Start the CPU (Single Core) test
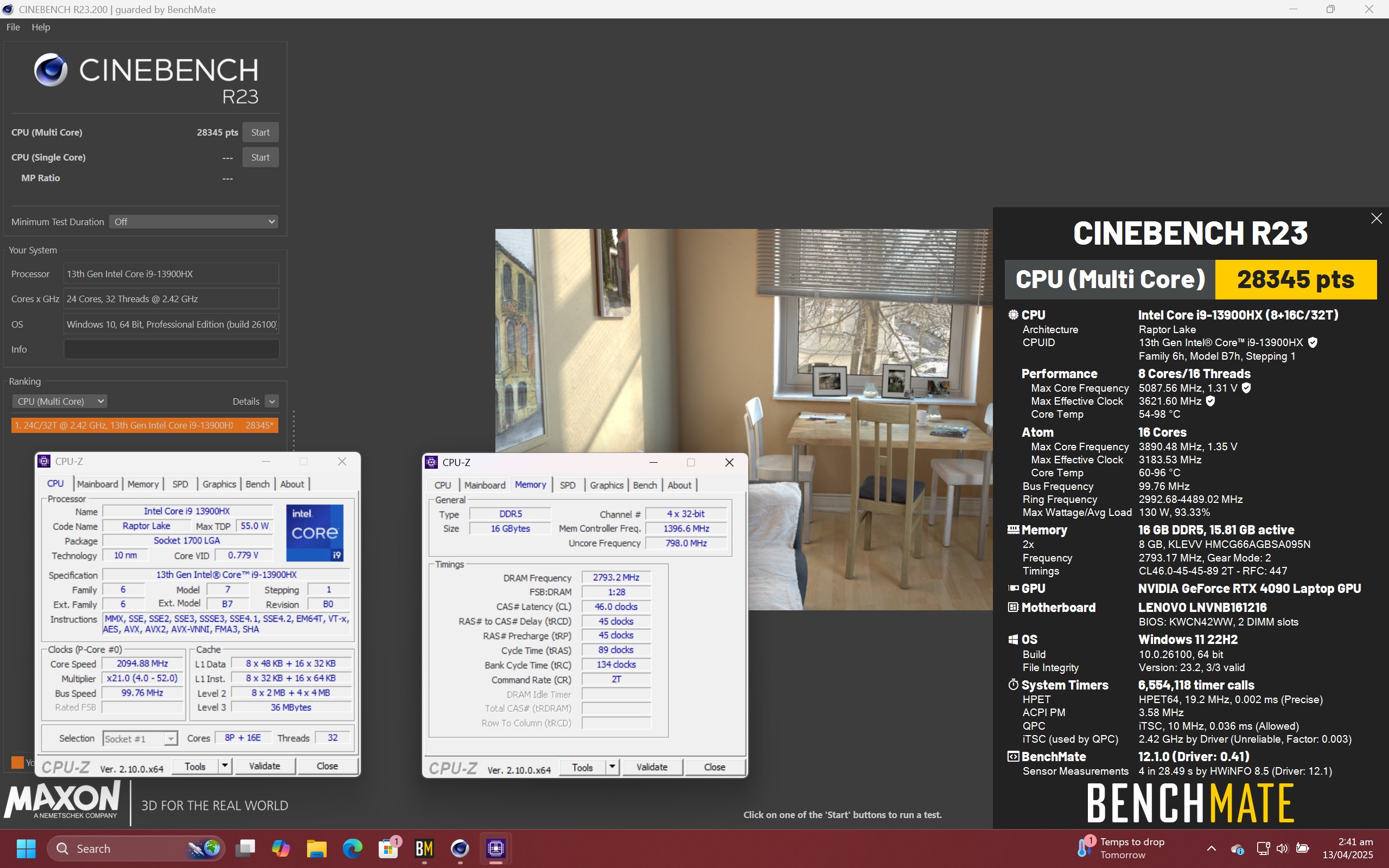 click(x=260, y=157)
